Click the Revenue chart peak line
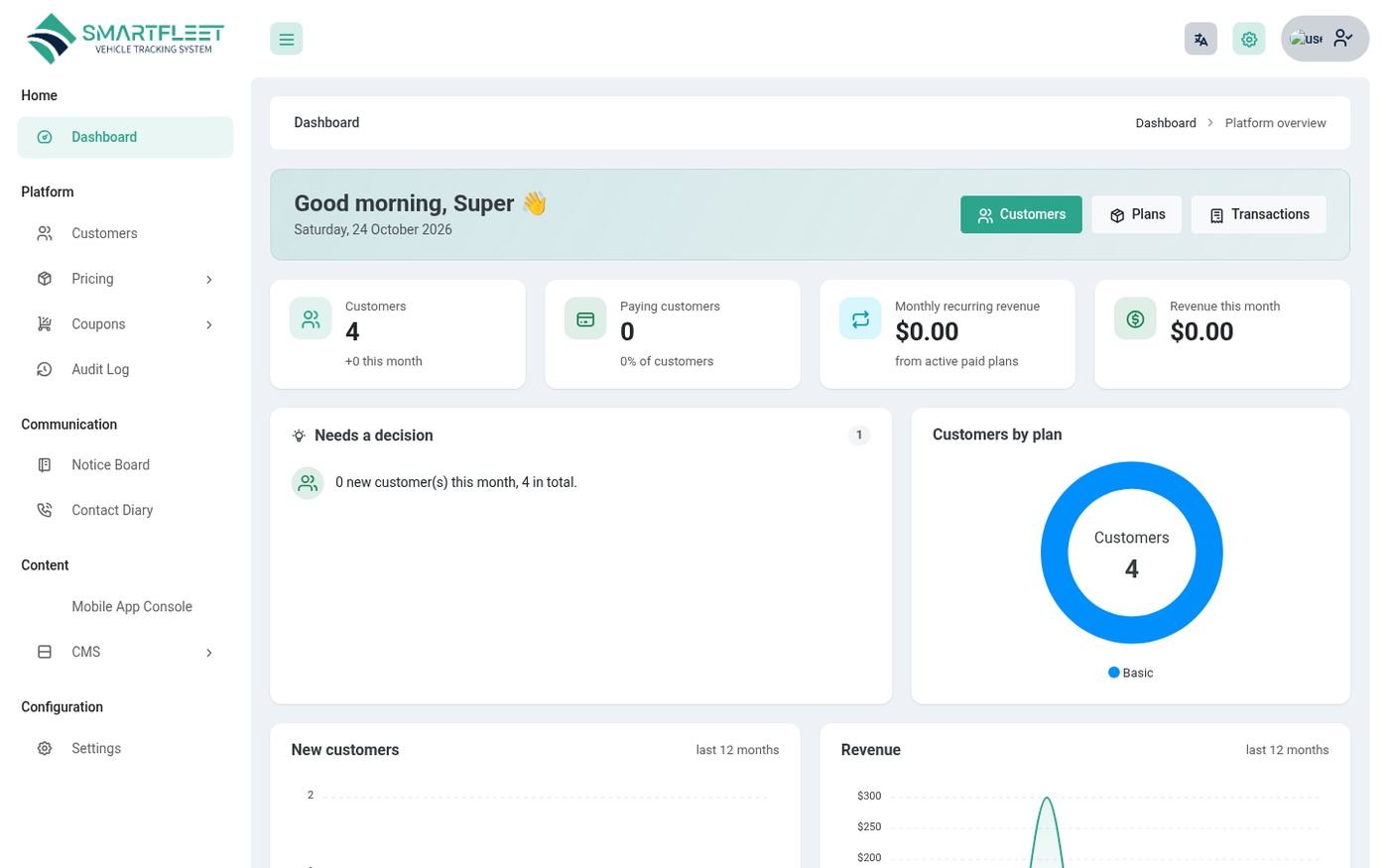The height and width of the screenshot is (868, 1389). point(1047,800)
